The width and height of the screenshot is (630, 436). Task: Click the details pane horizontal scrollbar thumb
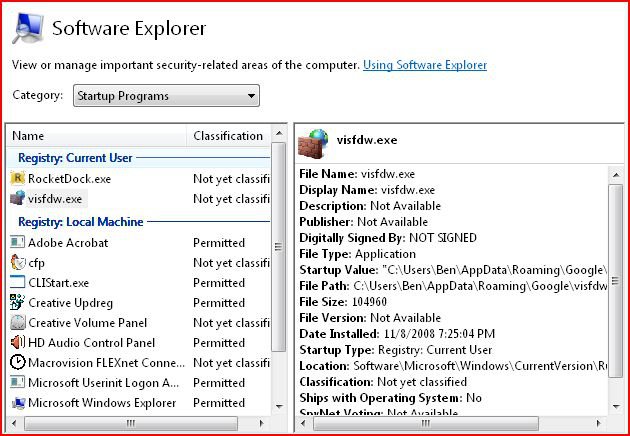pos(425,423)
